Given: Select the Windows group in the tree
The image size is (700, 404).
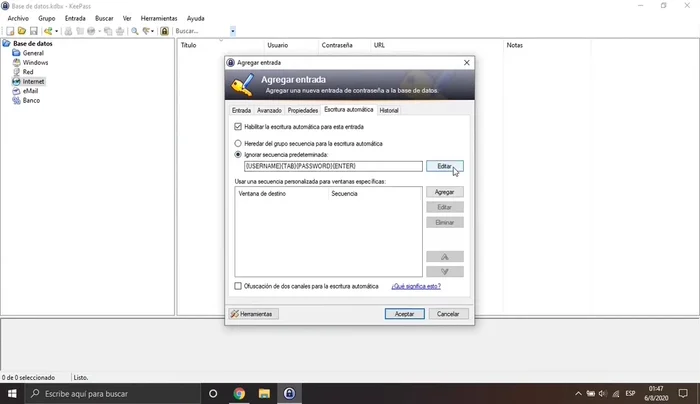Looking at the screenshot, I should 35,62.
